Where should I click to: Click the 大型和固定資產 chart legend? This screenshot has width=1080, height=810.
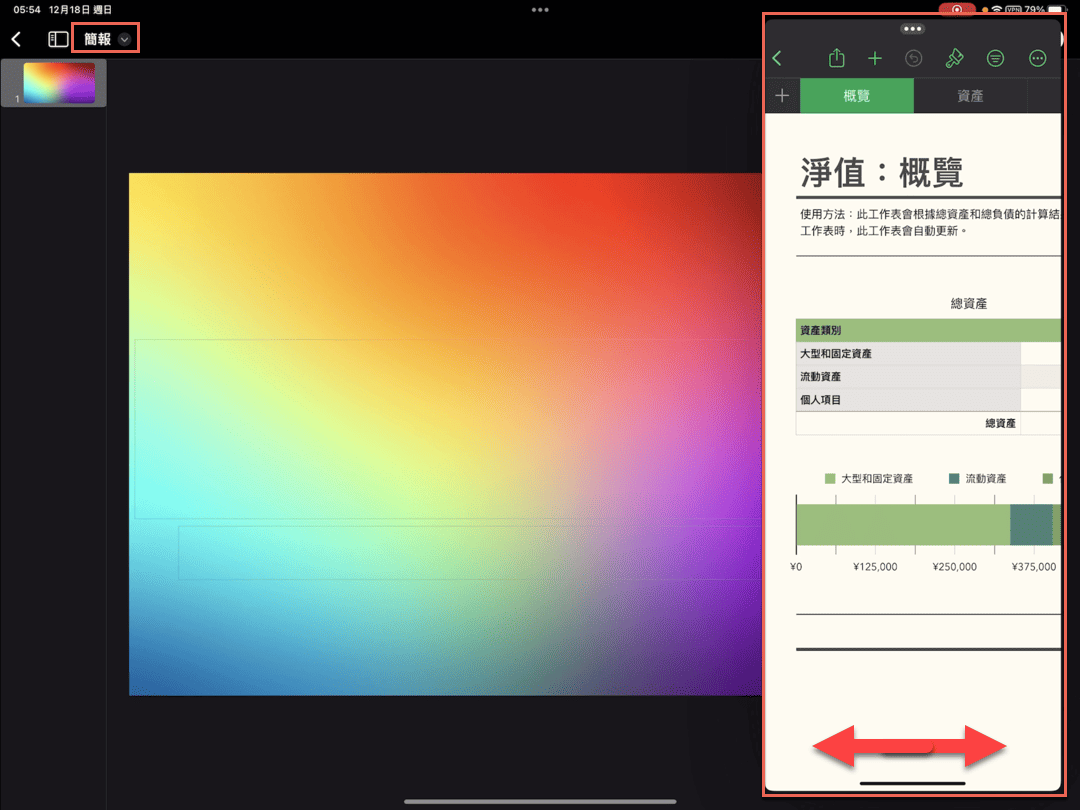(x=869, y=479)
